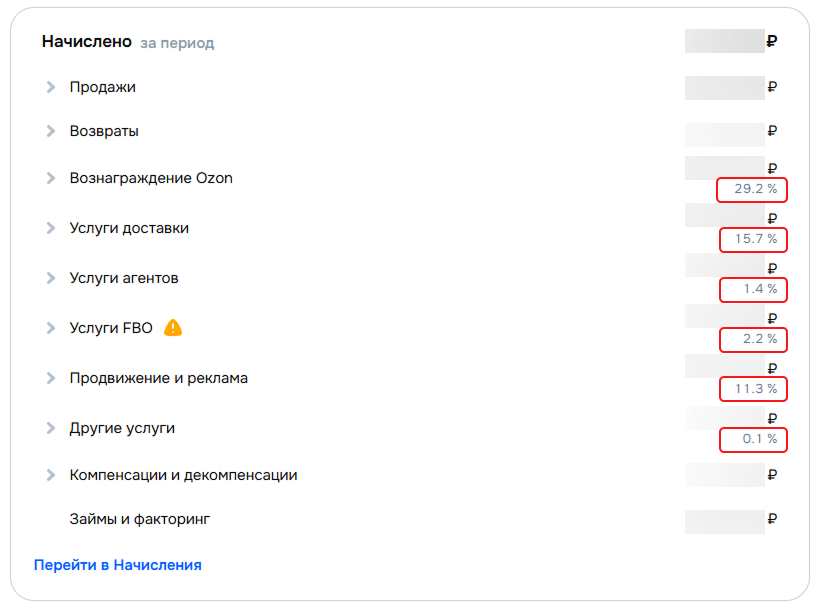Expand the Услуги доставки section
The height and width of the screenshot is (609, 822).
(x=50, y=228)
